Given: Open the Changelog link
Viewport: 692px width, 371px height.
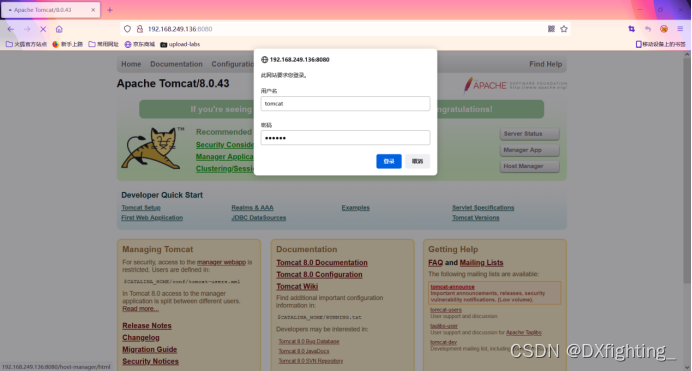Looking at the screenshot, I should pyautogui.click(x=141, y=337).
